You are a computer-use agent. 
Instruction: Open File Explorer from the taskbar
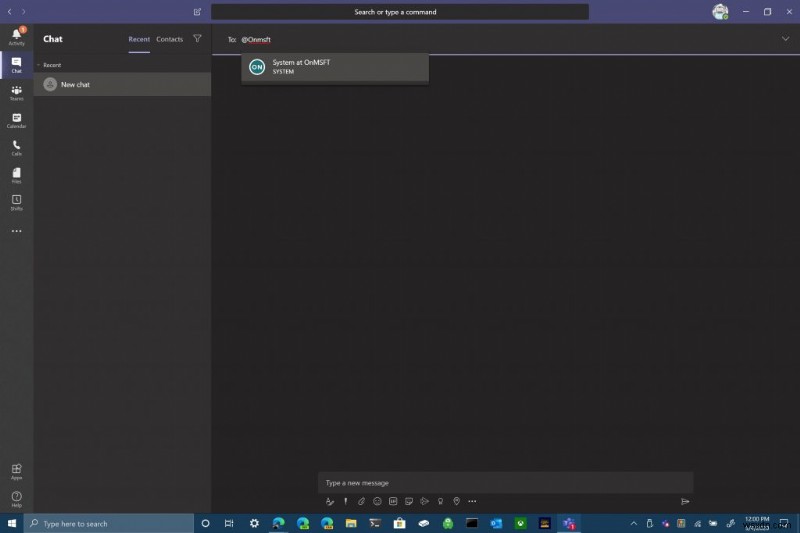click(x=351, y=523)
